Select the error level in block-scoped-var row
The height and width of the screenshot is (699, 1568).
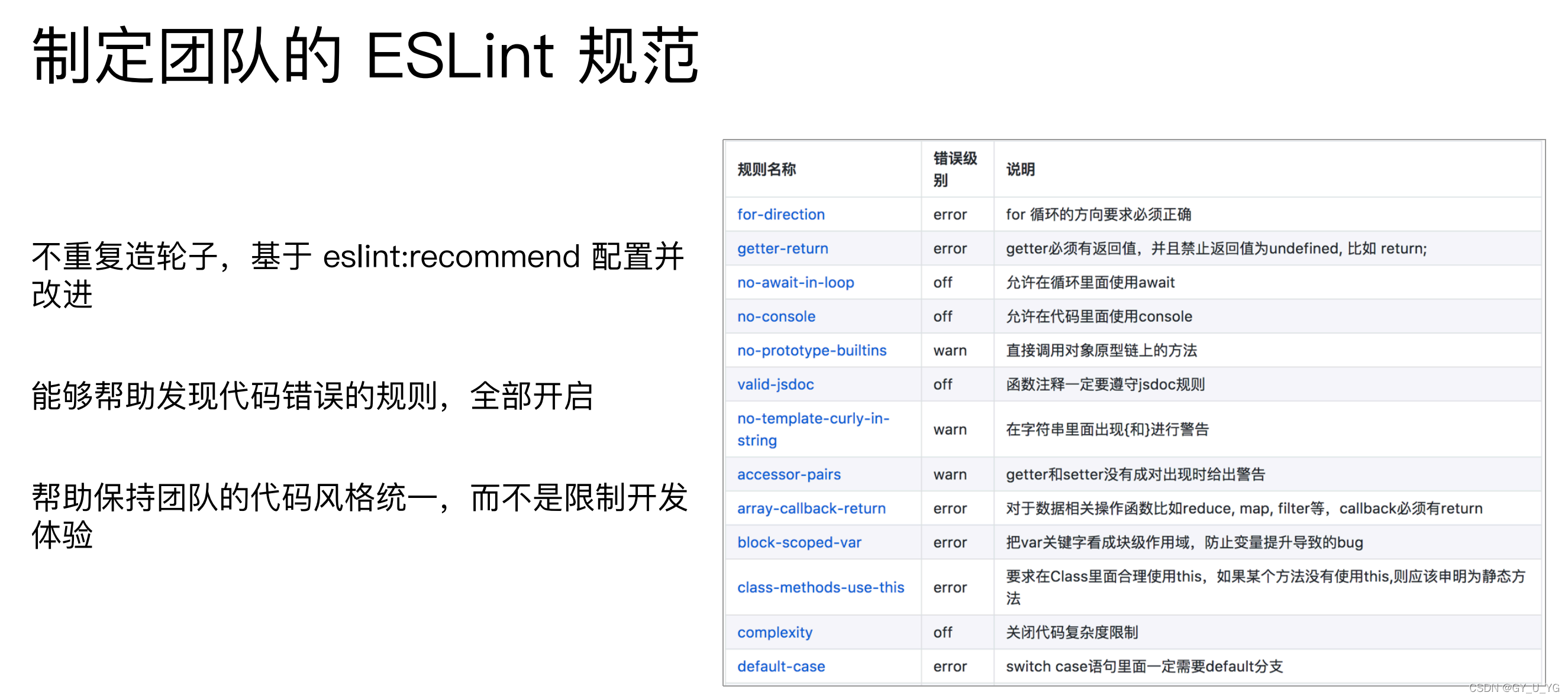point(950,543)
